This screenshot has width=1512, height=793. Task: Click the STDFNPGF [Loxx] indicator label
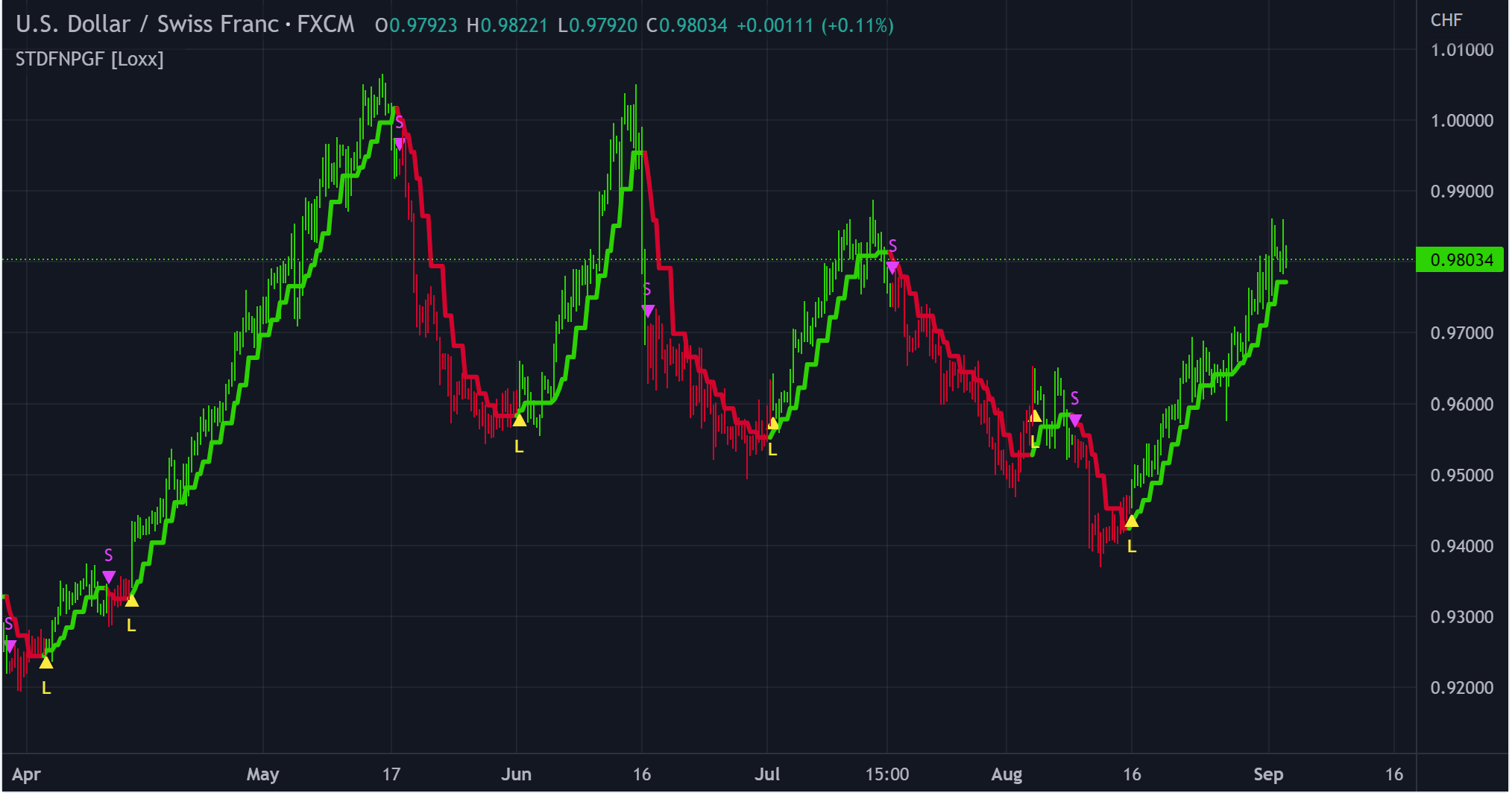[89, 59]
